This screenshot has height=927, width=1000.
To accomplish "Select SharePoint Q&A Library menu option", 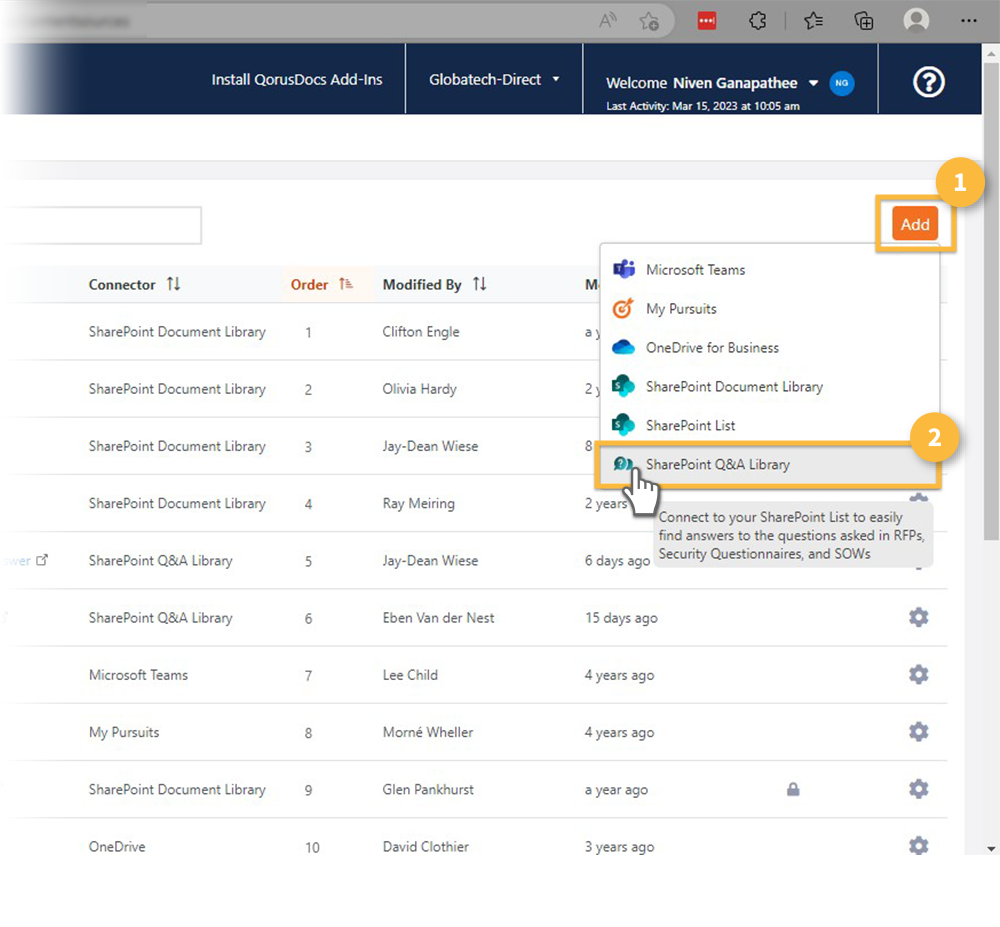I will pos(767,464).
